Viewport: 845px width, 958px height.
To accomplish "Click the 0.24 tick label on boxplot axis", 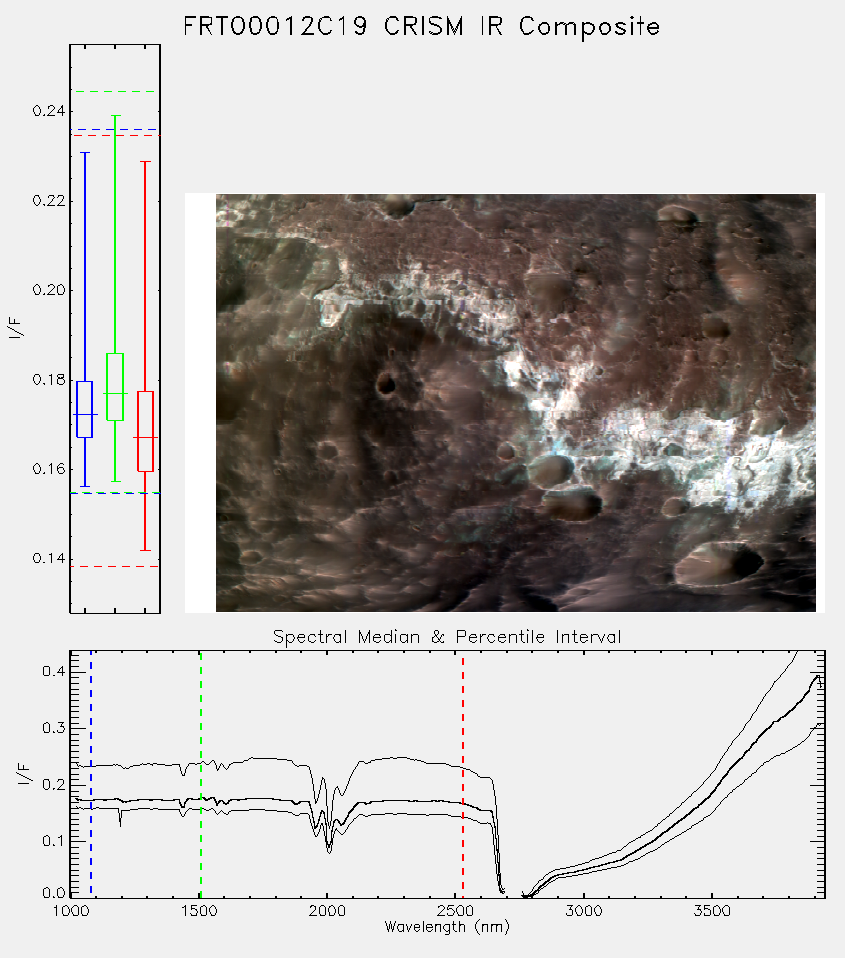I will click(49, 111).
